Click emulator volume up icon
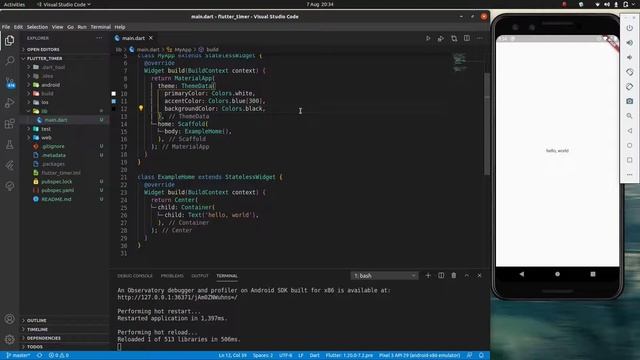 point(629,43)
